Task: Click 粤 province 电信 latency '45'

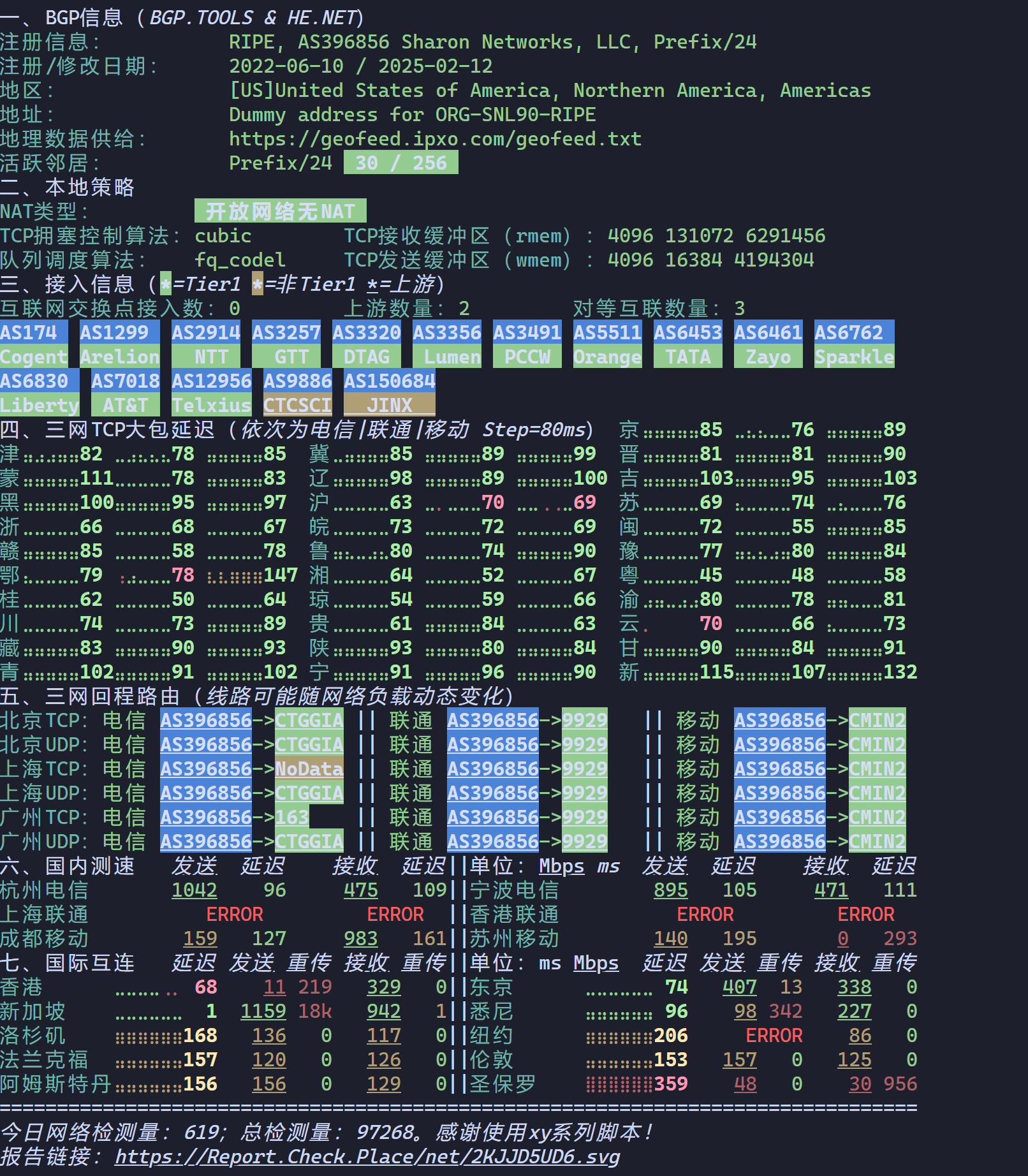Action: coord(711,575)
